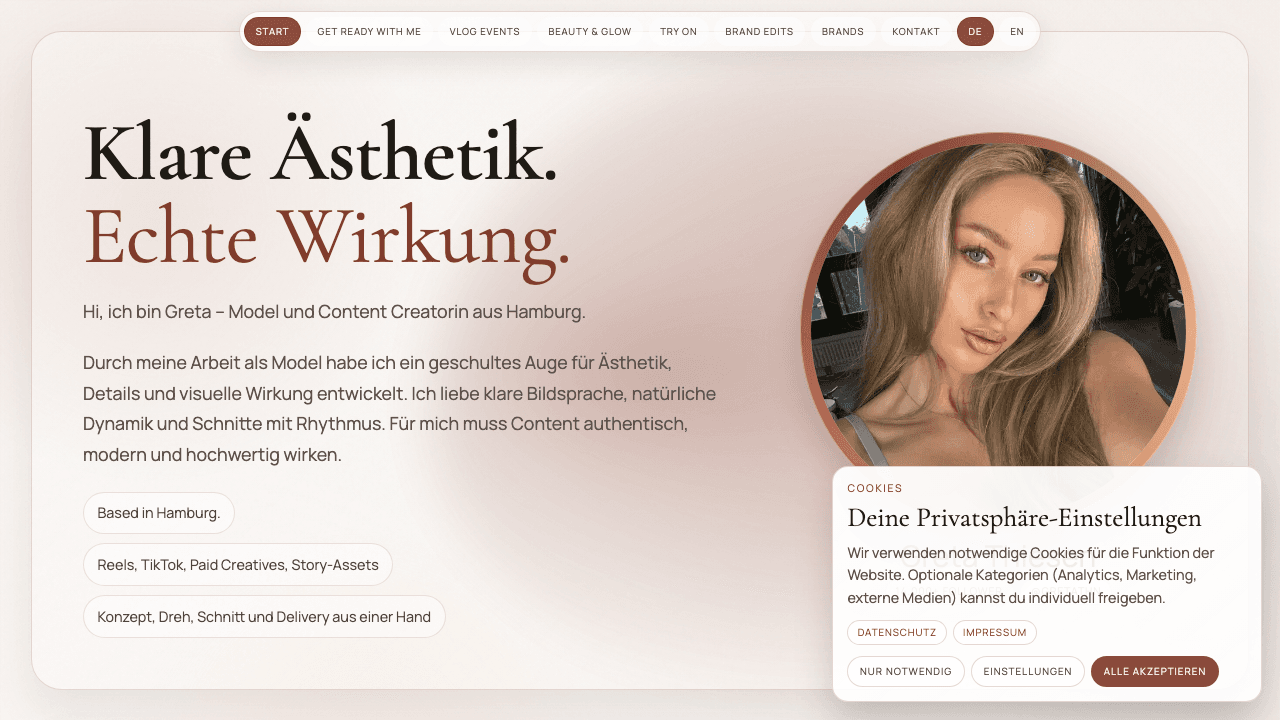This screenshot has width=1280, height=720.
Task: Go to the Kontakt page
Action: point(916,32)
